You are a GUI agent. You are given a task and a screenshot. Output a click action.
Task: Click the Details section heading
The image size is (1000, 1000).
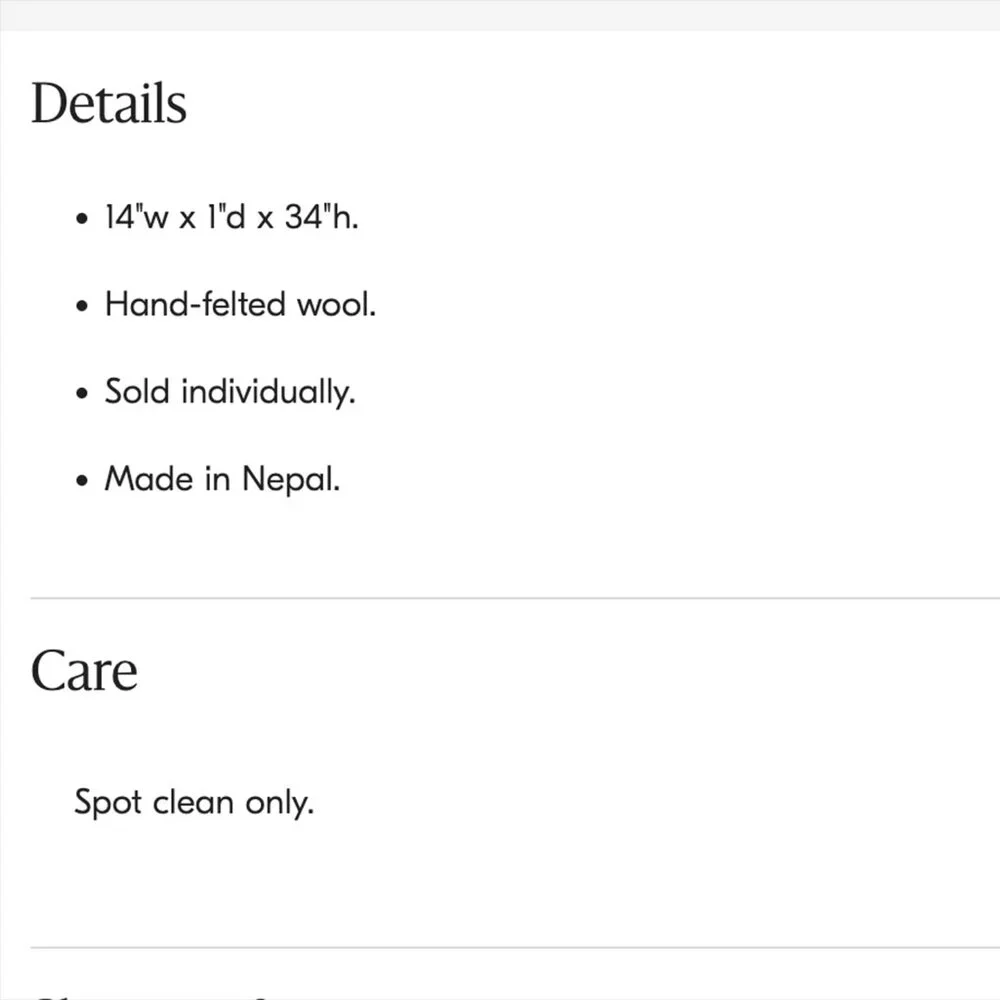108,103
